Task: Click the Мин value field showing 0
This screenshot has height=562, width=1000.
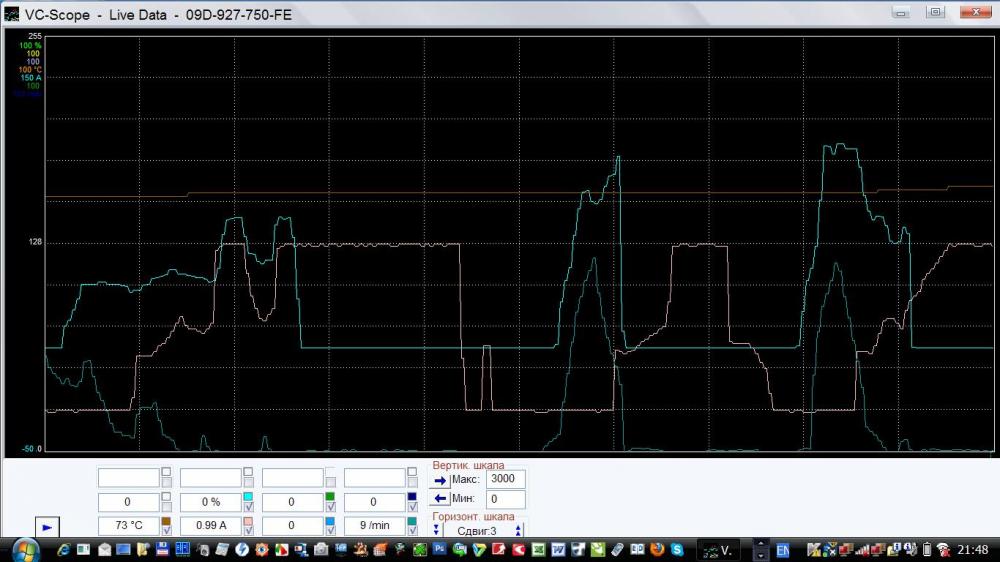Action: tap(505, 499)
